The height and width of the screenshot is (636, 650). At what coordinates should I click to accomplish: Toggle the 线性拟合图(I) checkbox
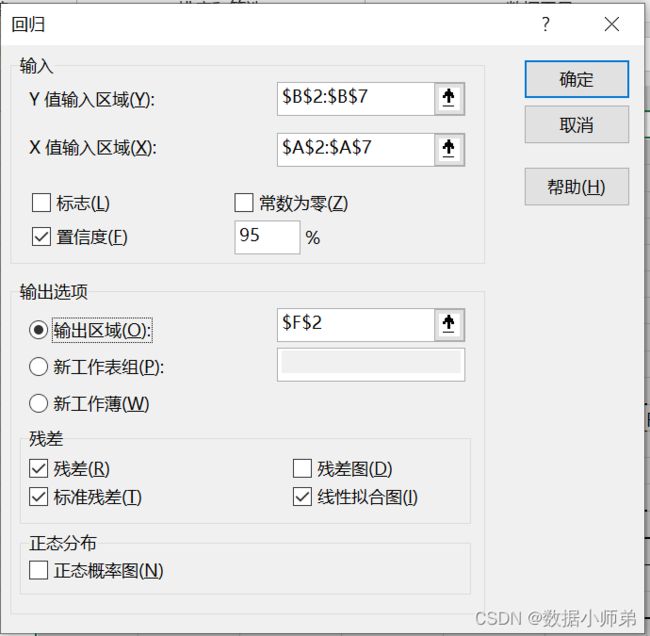(x=302, y=497)
